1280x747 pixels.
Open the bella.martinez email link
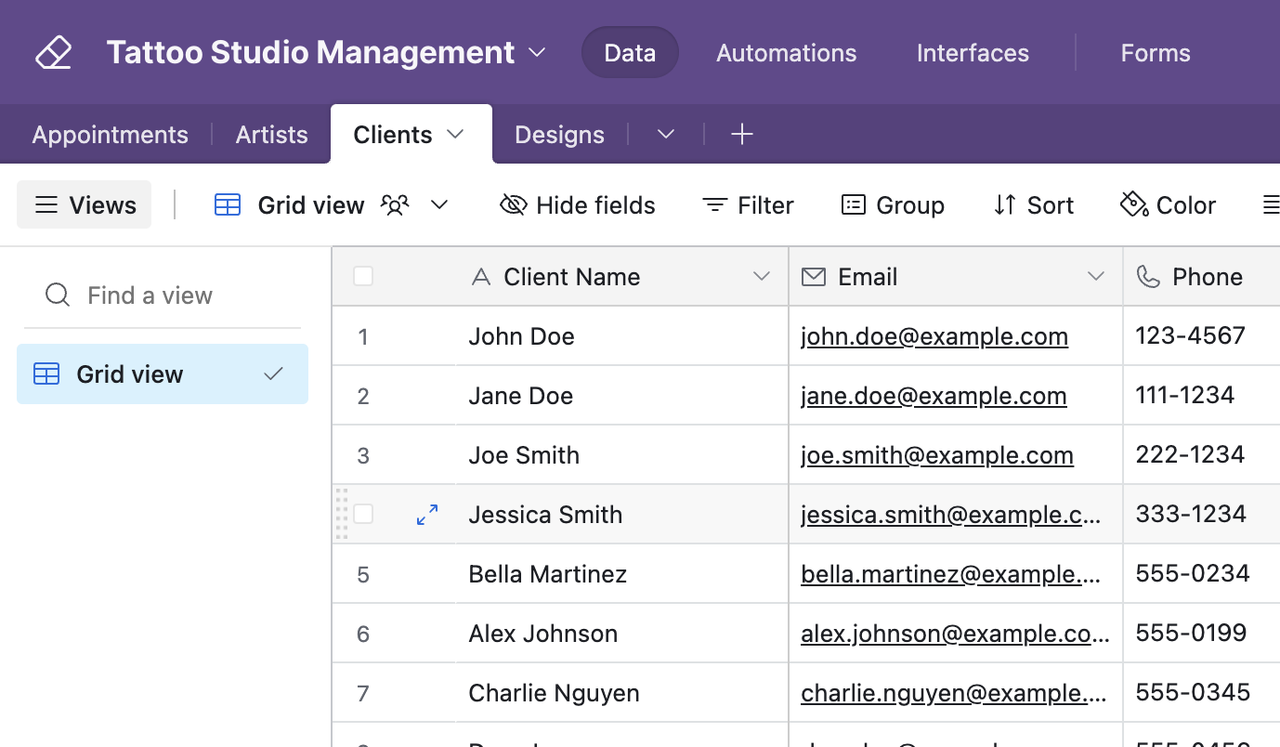click(950, 574)
